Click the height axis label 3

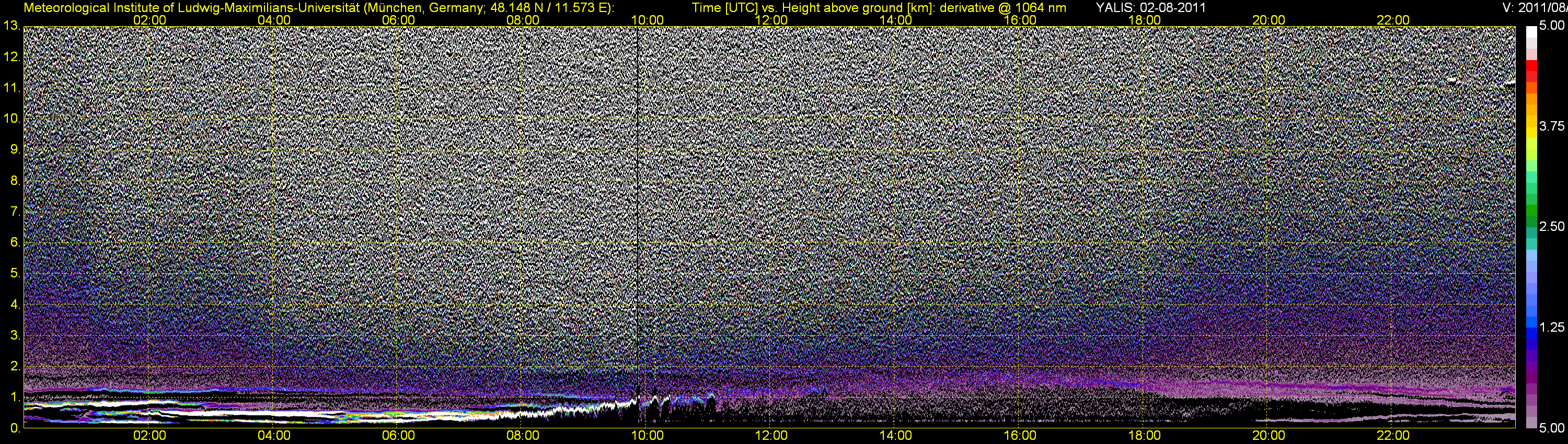15,335
